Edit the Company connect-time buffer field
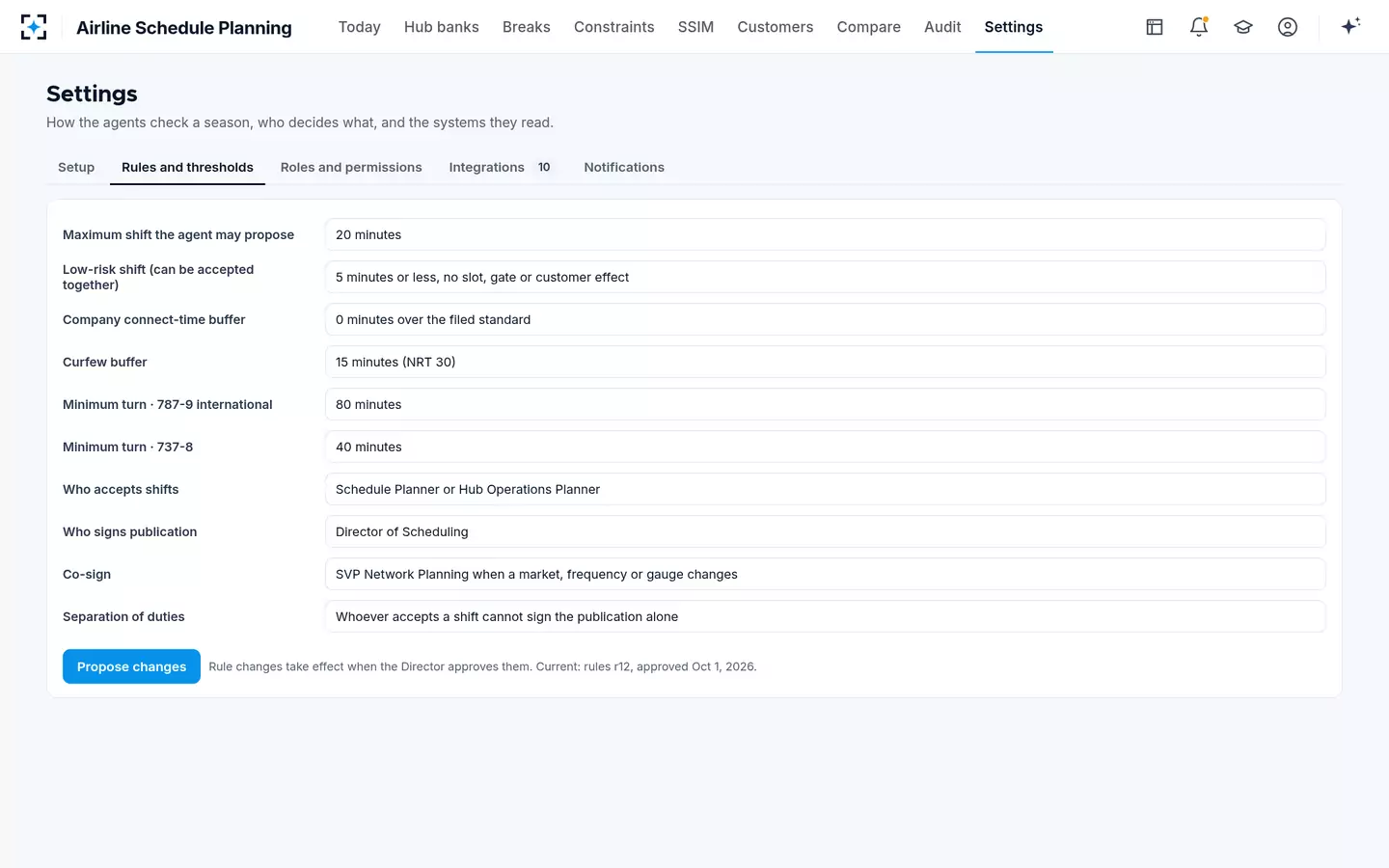Image resolution: width=1389 pixels, height=868 pixels. (x=826, y=319)
